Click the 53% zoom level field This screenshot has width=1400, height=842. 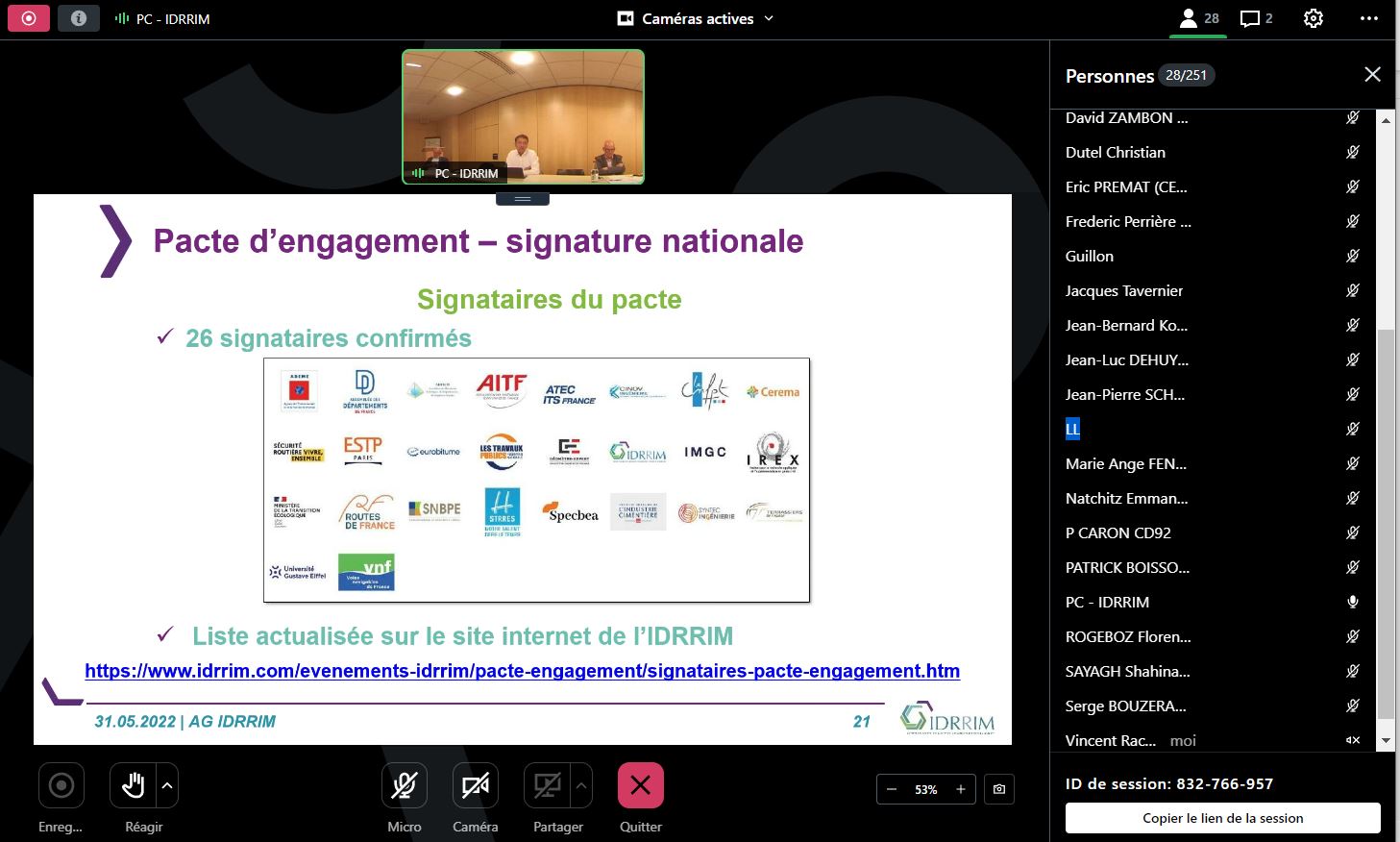point(926,789)
